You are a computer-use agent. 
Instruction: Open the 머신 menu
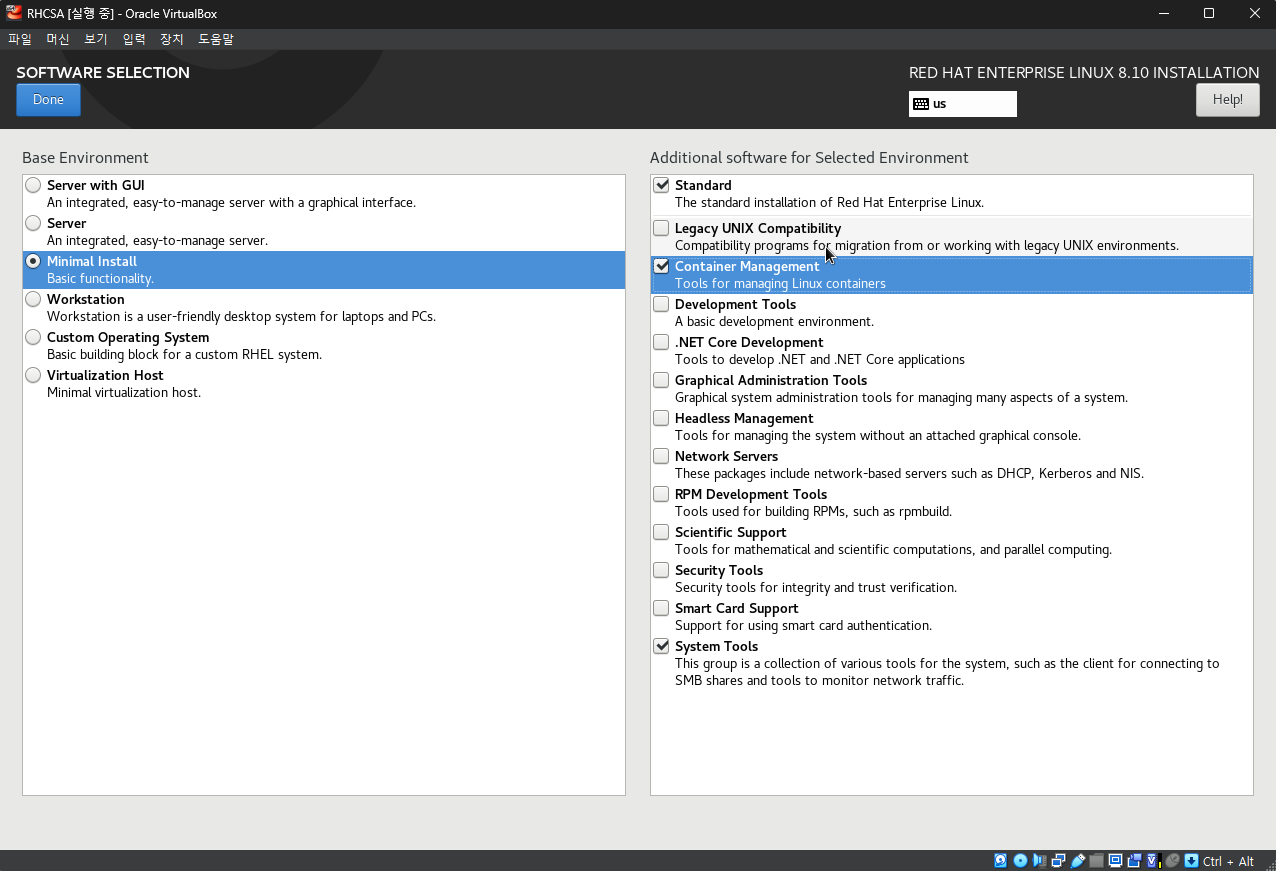click(x=58, y=39)
